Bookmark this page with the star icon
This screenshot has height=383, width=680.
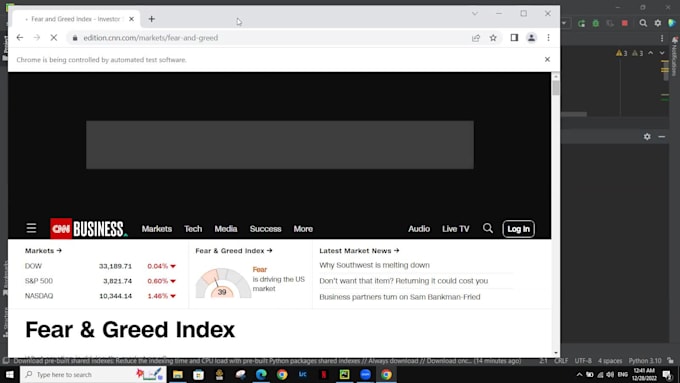493,38
